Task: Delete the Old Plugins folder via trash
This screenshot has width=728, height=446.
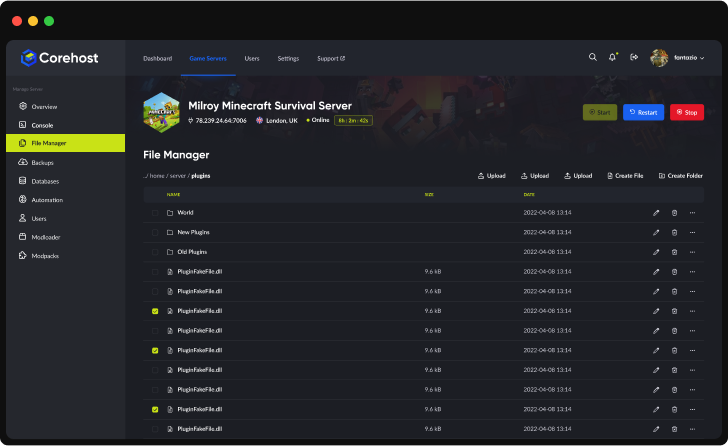Action: click(x=674, y=252)
